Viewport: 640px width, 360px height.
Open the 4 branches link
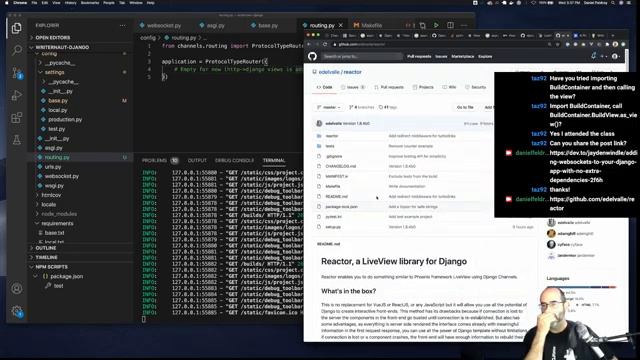(x=361, y=107)
